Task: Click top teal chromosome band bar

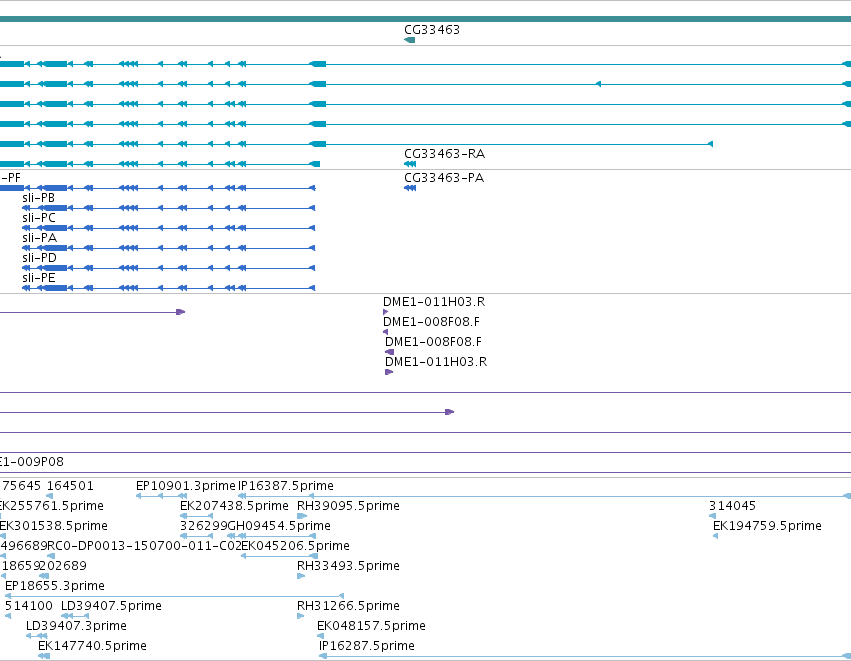Action: point(426,20)
